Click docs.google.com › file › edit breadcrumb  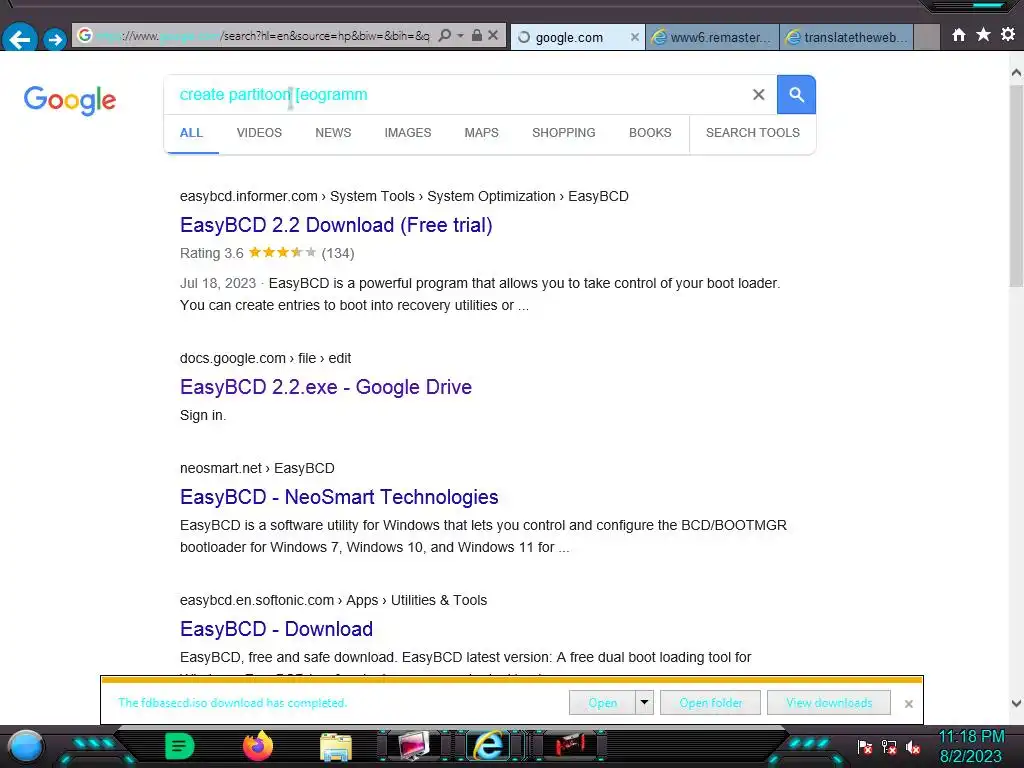pos(265,358)
